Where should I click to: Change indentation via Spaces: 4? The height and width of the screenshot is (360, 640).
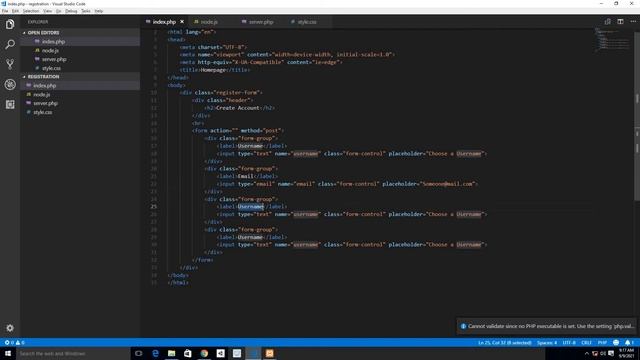point(547,342)
